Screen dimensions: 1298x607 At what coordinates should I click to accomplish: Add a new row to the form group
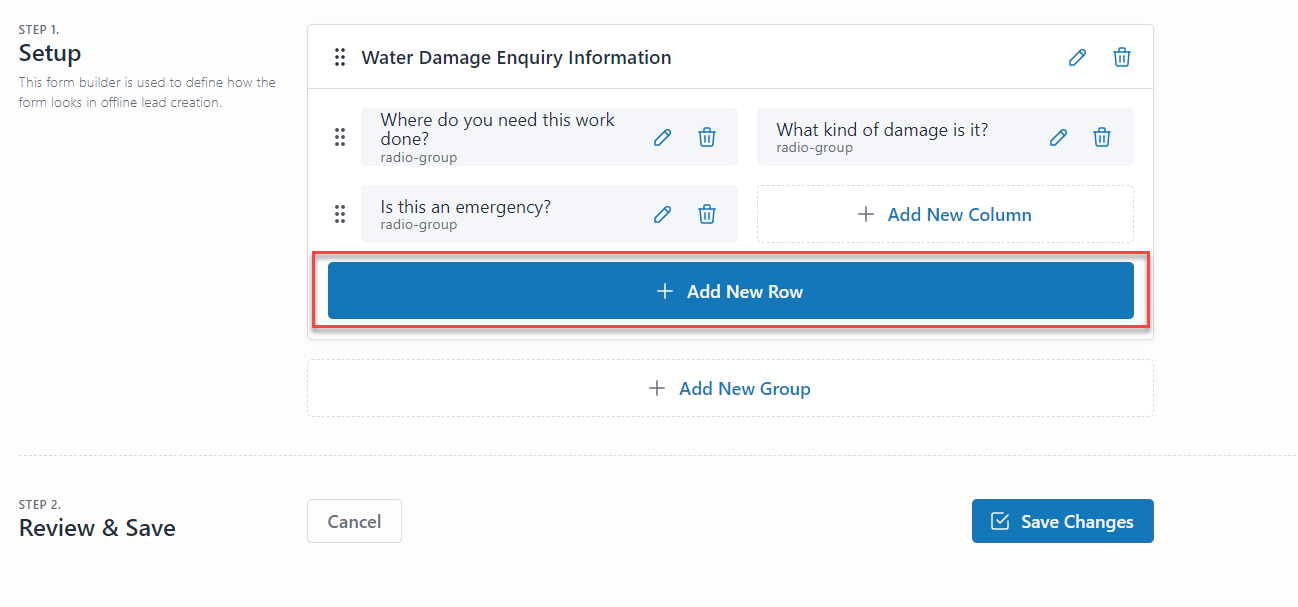pyautogui.click(x=729, y=291)
